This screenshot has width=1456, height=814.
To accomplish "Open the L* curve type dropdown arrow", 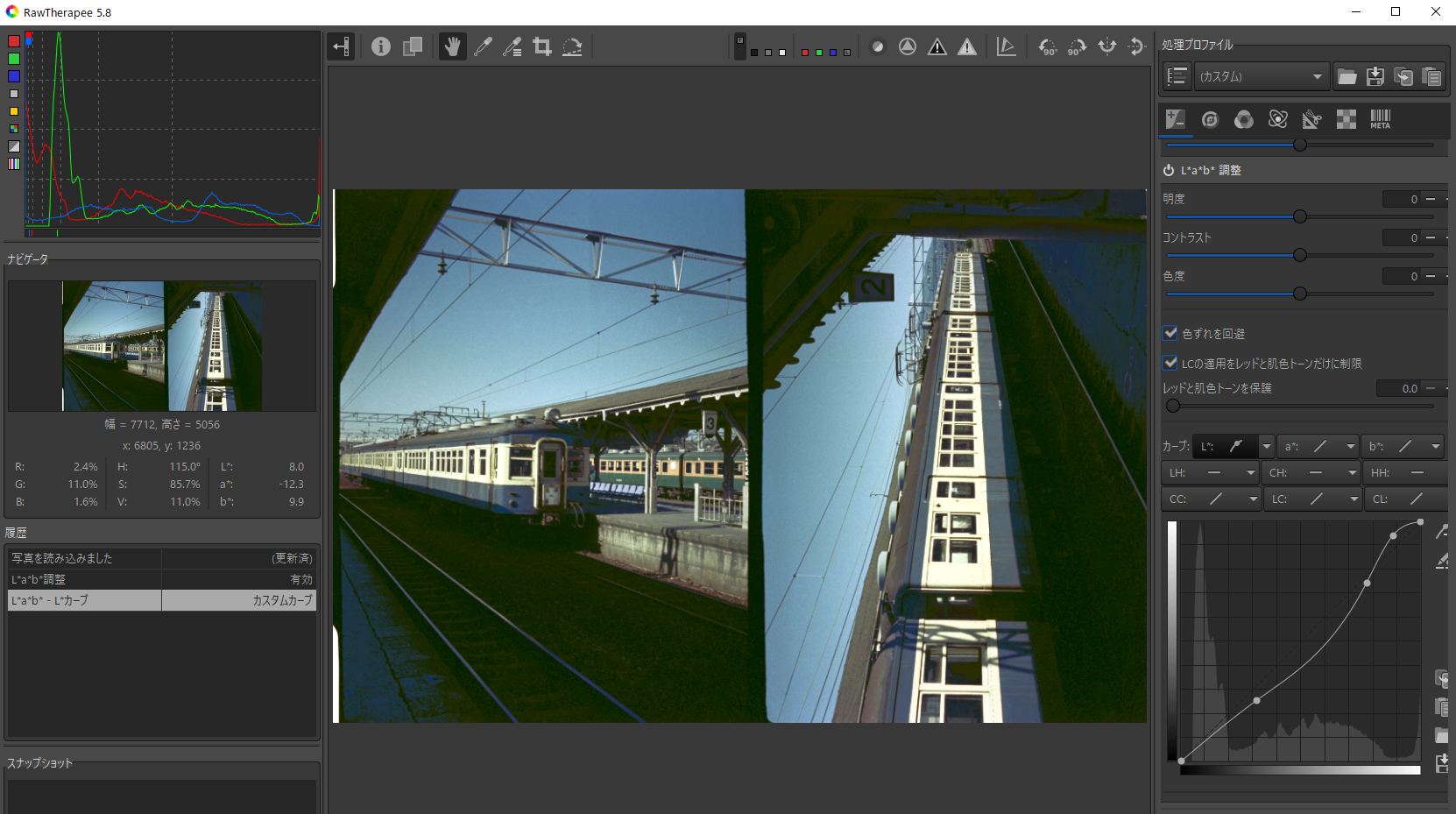I will (x=1266, y=446).
